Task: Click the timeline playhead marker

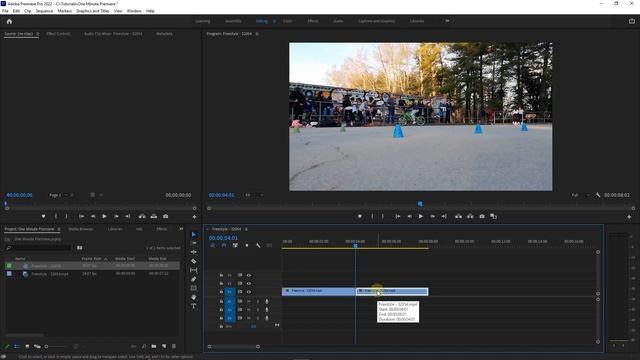Action: [x=356, y=245]
